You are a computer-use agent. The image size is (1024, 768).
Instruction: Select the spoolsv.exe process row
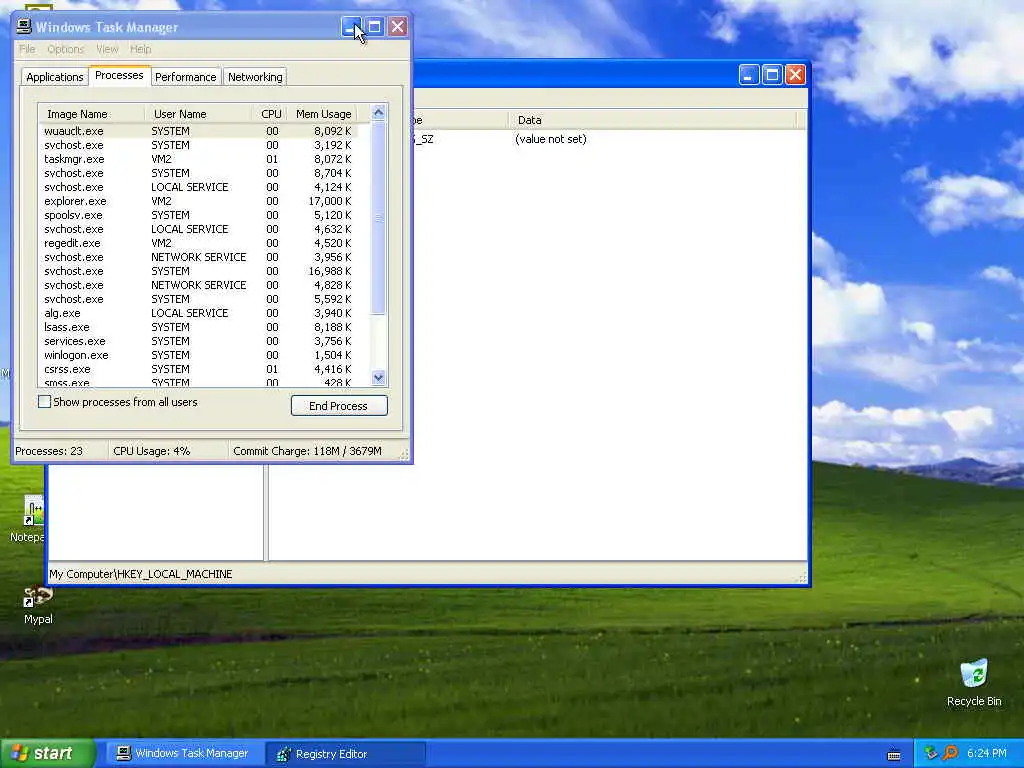[x=199, y=215]
